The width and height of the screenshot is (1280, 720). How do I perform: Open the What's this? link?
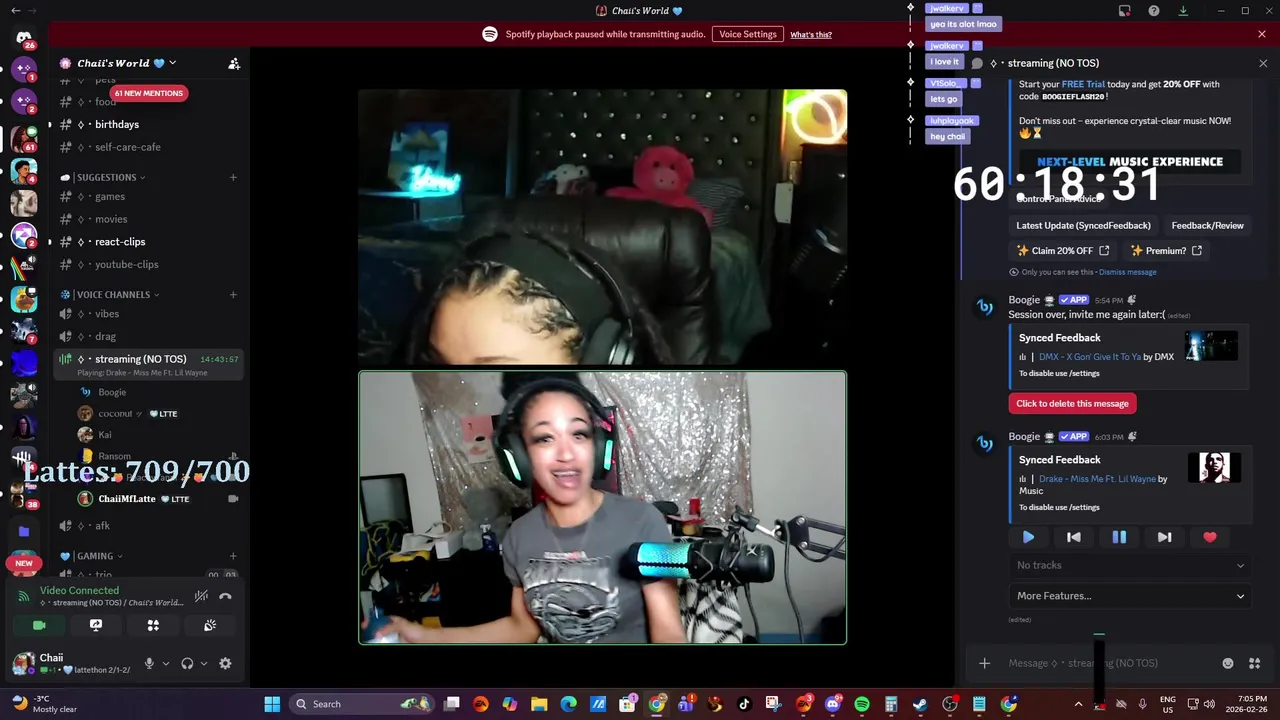[811, 35]
